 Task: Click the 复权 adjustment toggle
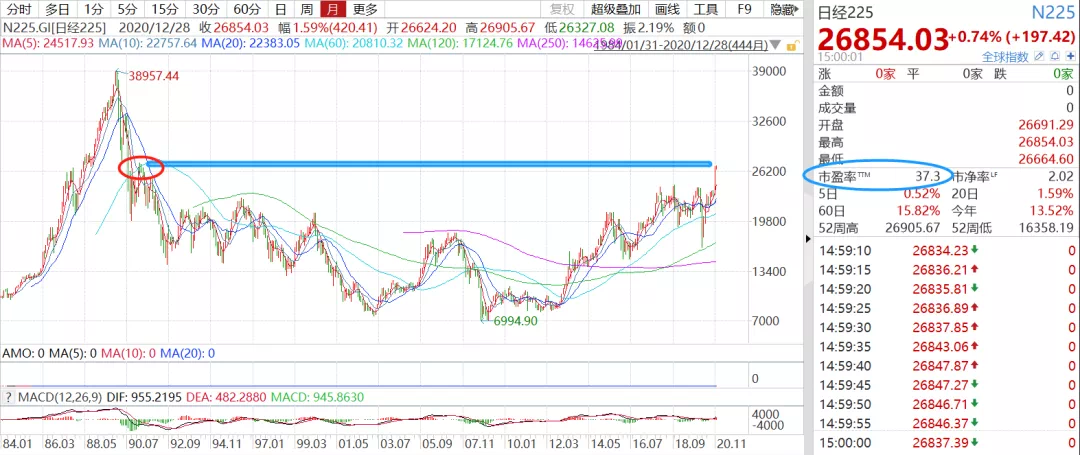click(563, 9)
